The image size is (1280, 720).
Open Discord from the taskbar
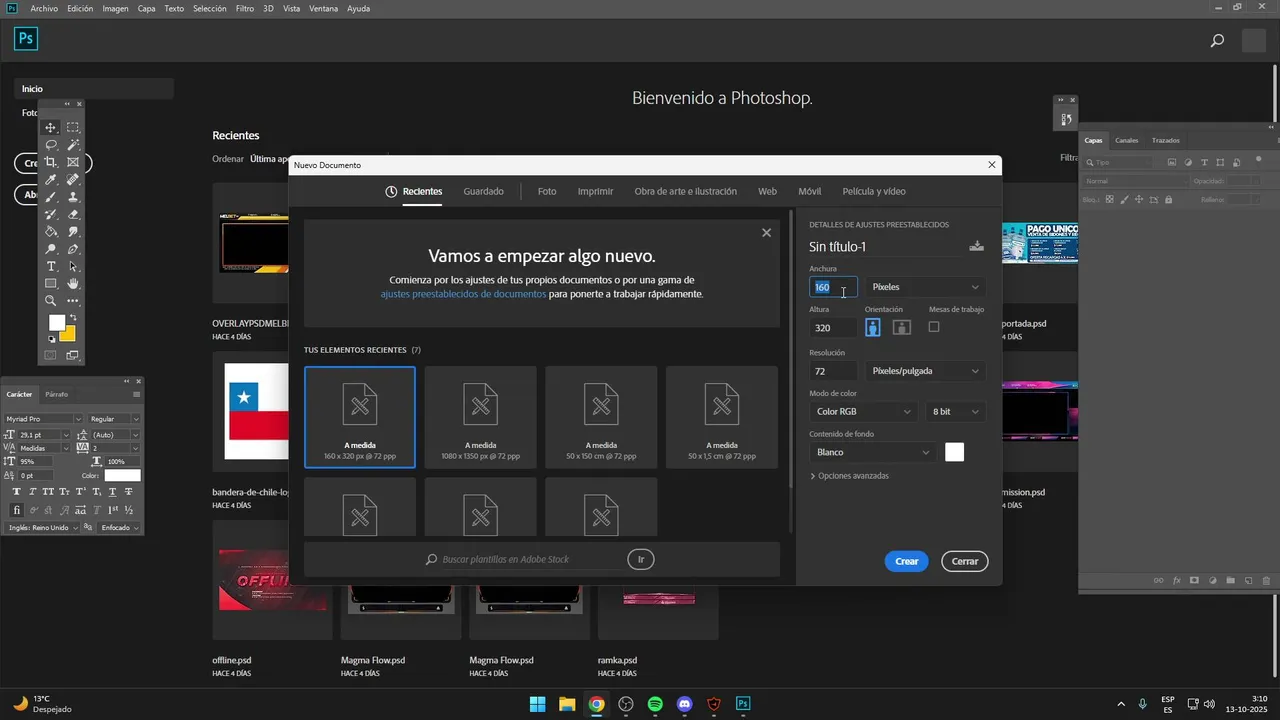684,704
